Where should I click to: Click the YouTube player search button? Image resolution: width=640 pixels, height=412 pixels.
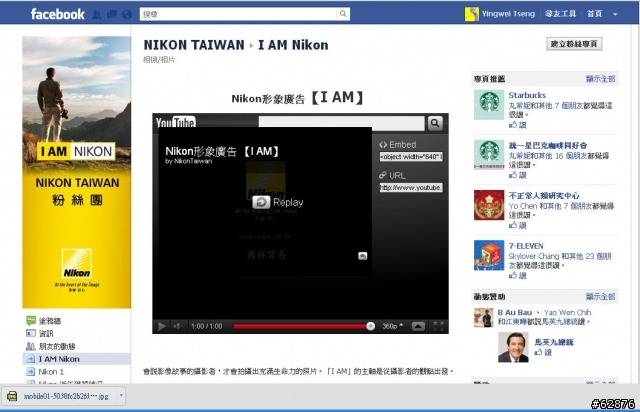(435, 123)
